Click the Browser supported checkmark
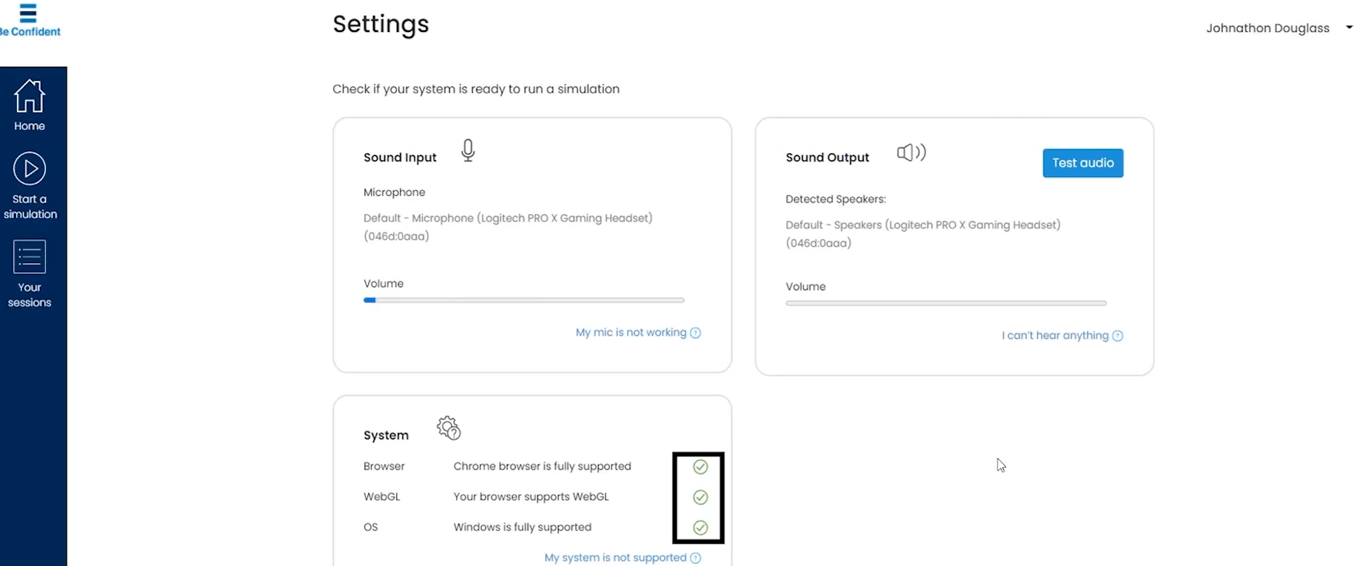 click(x=700, y=467)
